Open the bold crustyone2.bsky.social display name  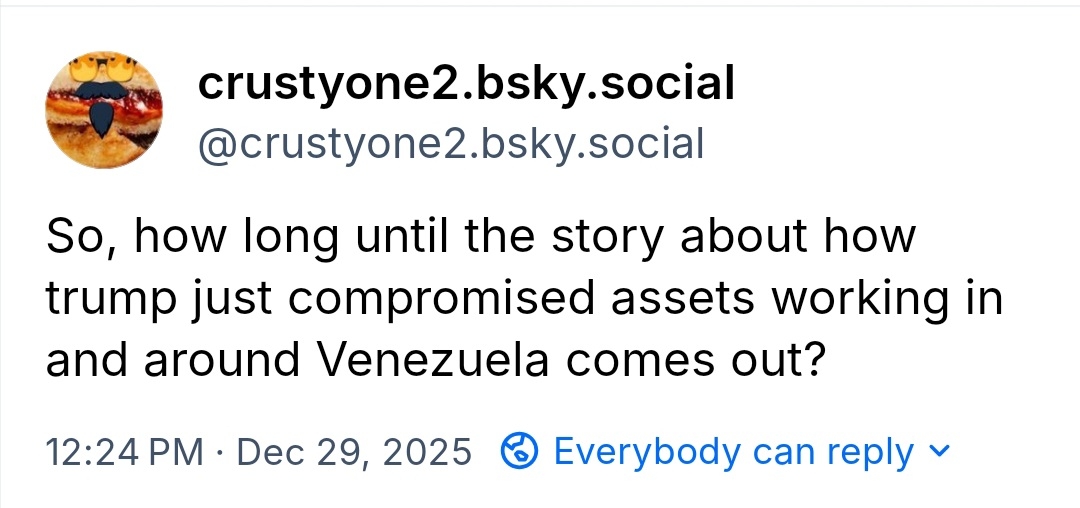pos(466,84)
